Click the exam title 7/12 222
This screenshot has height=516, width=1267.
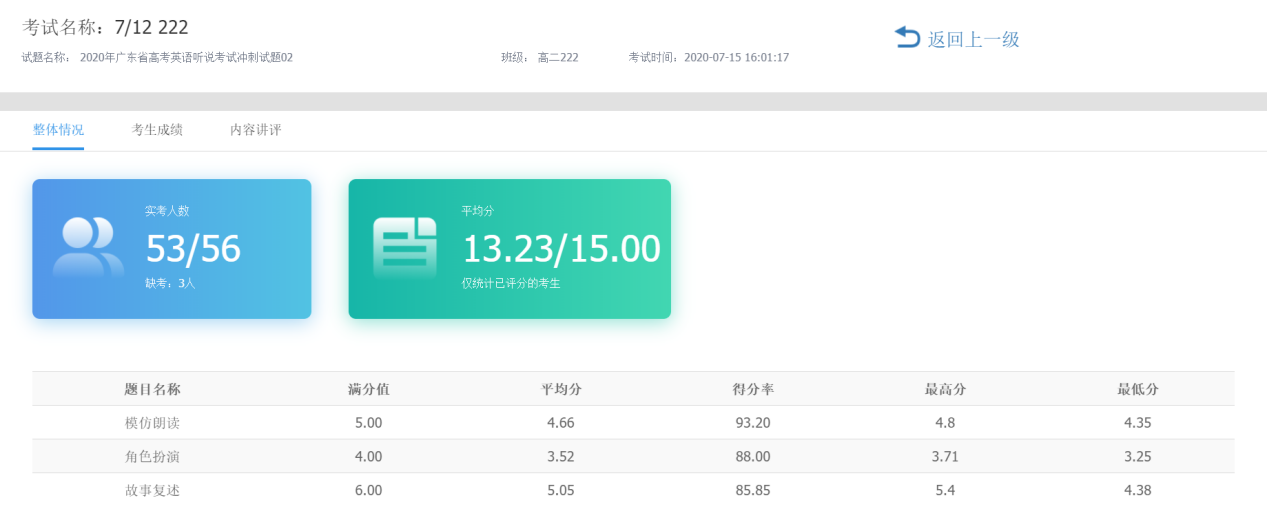point(151,27)
